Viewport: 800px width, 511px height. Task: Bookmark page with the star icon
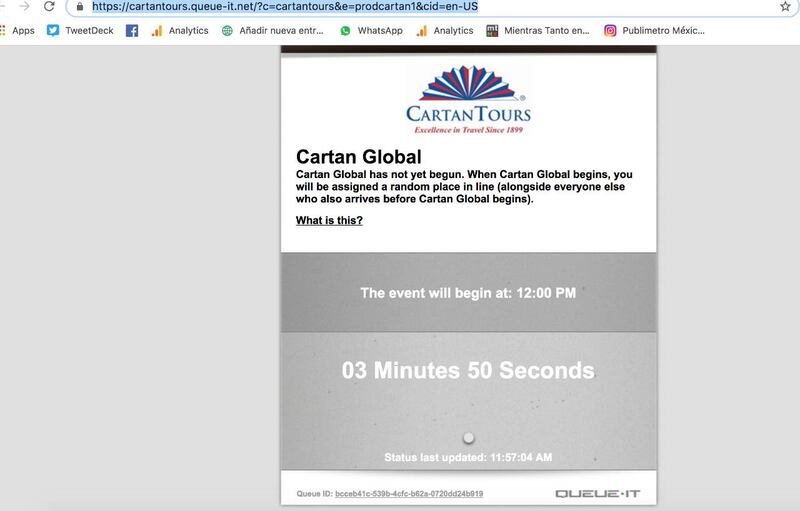click(785, 7)
